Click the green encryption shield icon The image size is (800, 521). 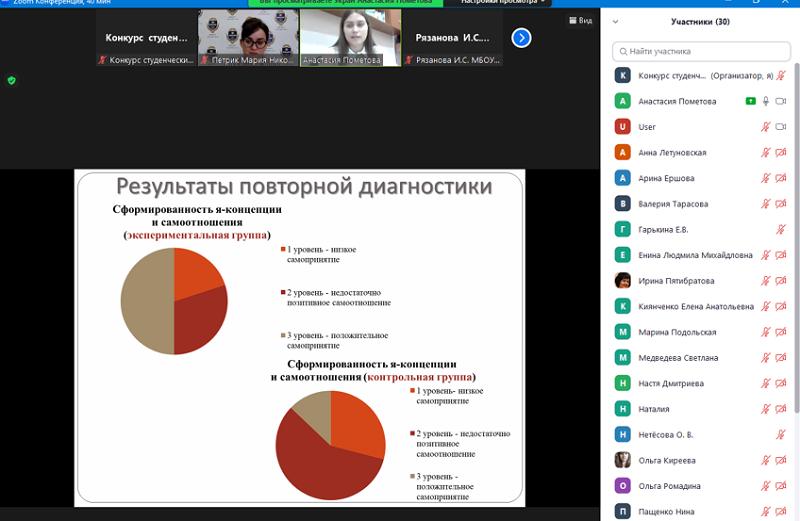11,80
